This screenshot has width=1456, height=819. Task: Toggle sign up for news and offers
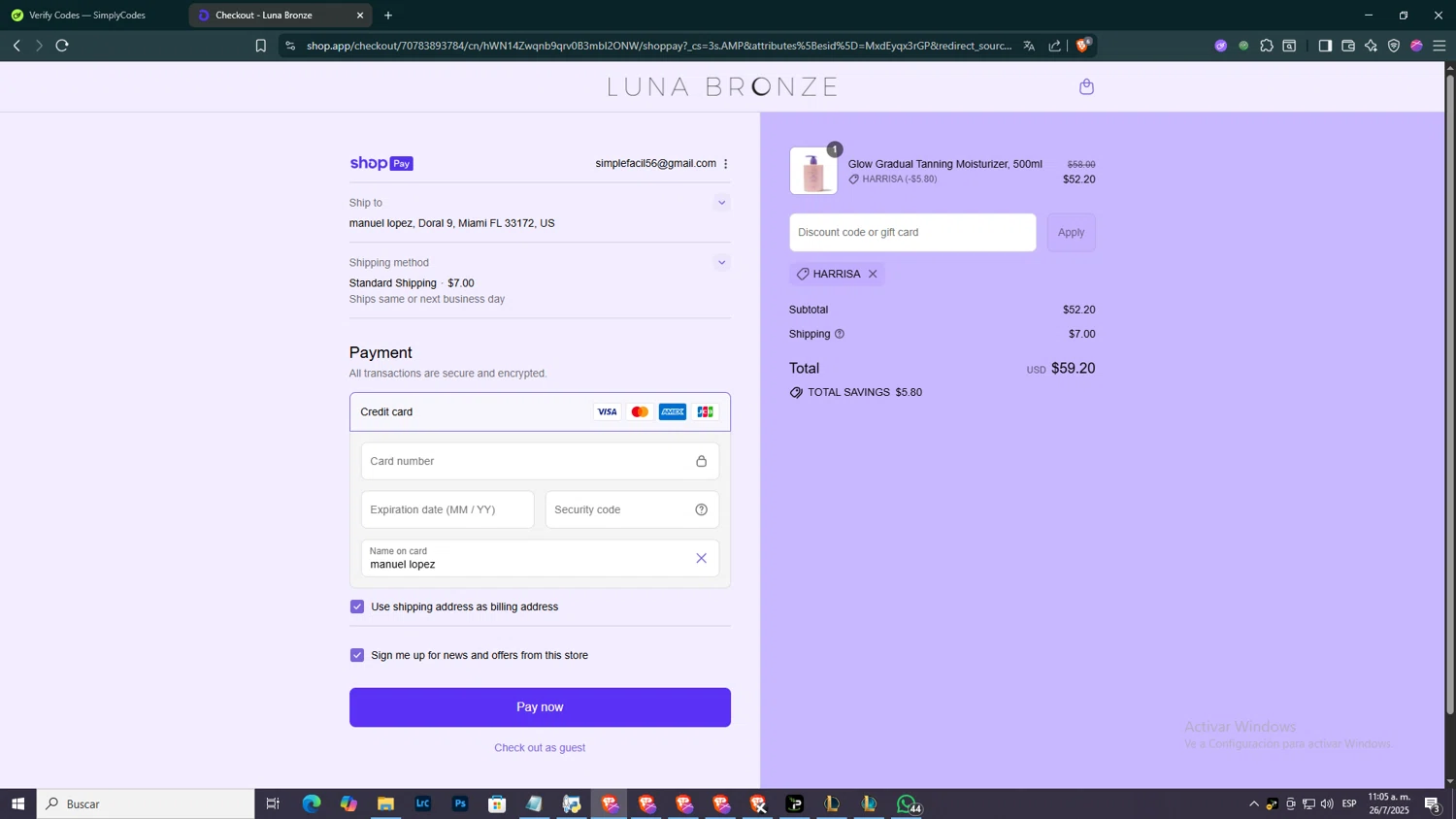(357, 655)
